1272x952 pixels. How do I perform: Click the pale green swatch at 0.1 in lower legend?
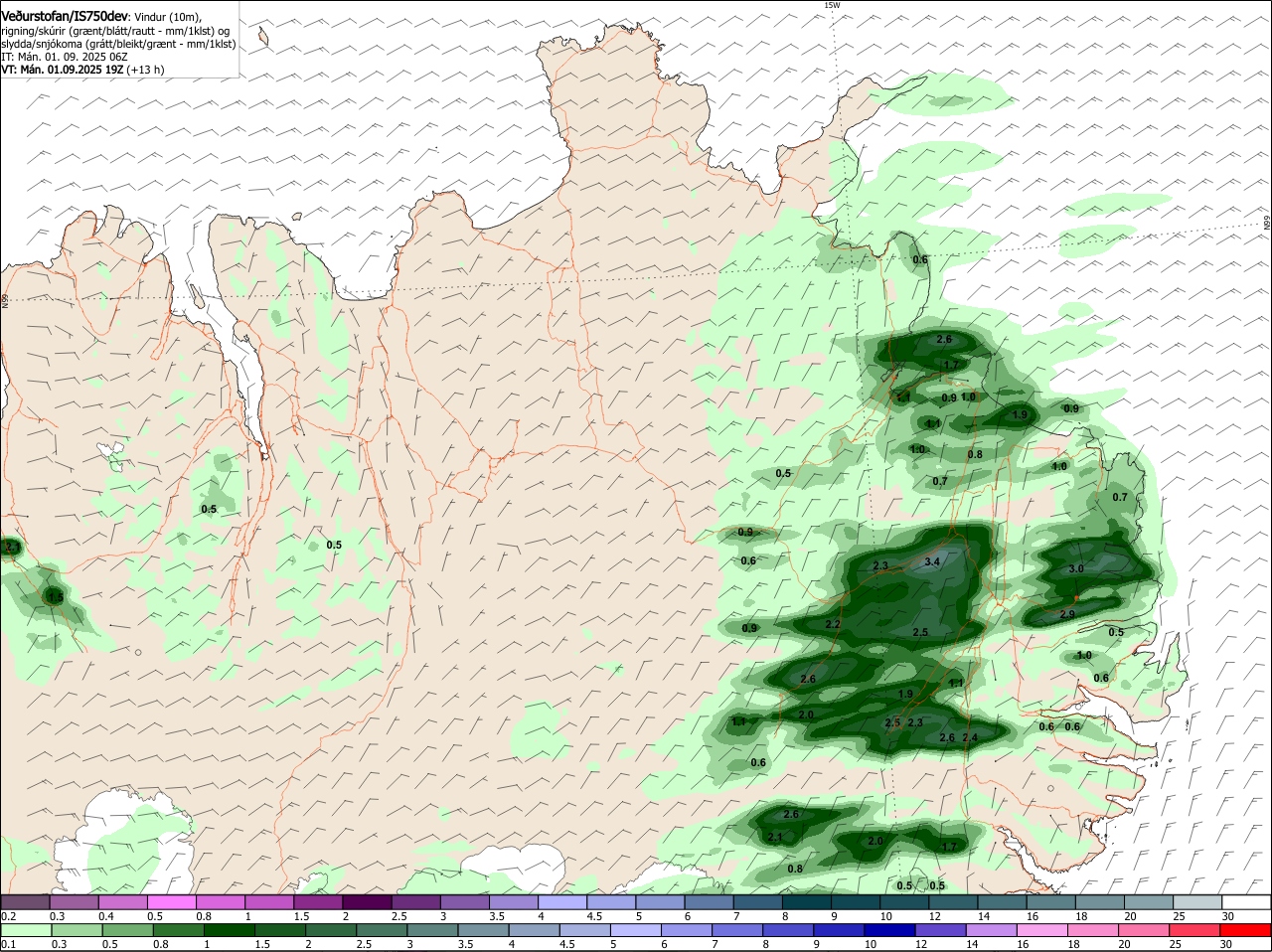tap(25, 930)
